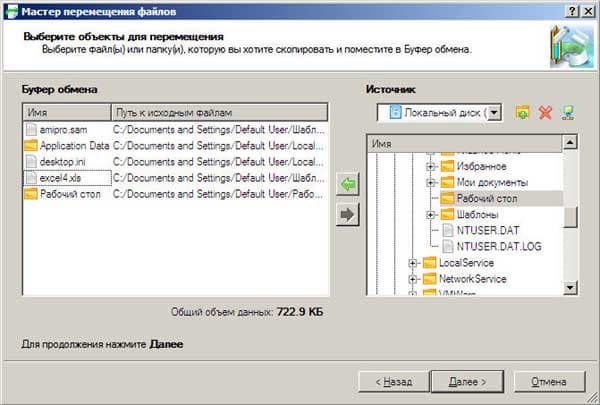Click the LocalService folder icon
Viewport: 600px width, 405px height.
(x=429, y=263)
